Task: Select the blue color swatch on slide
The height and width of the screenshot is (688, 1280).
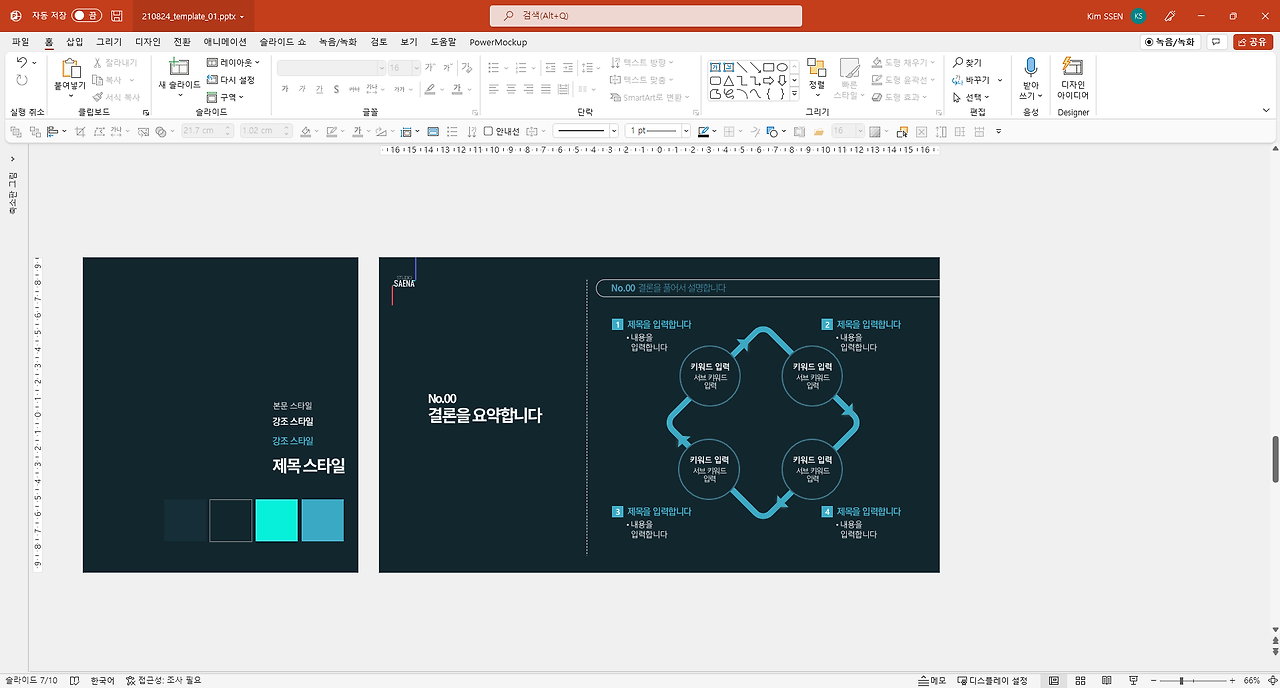Action: pyautogui.click(x=322, y=520)
